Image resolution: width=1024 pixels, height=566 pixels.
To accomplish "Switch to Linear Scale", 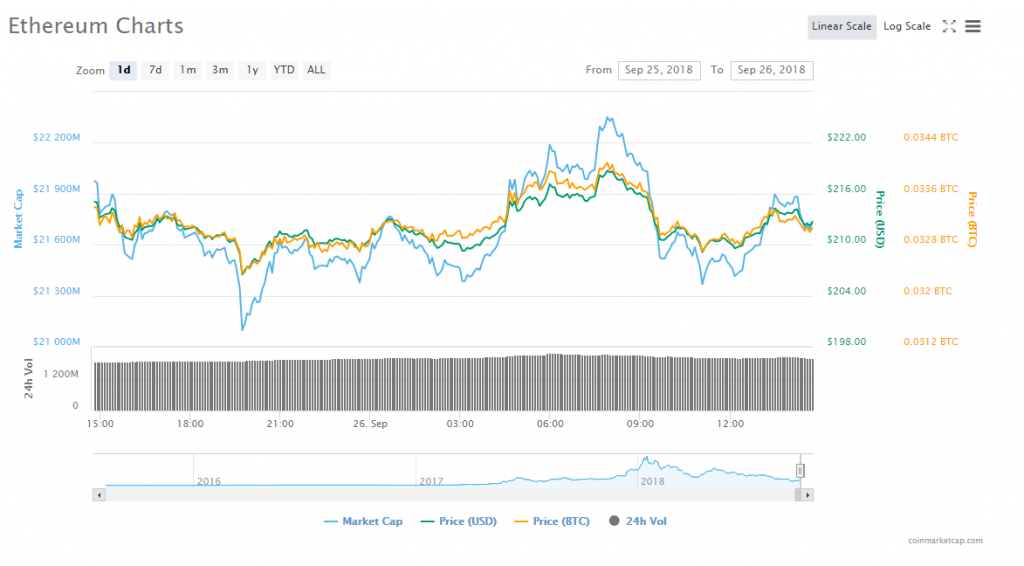I will click(x=841, y=26).
